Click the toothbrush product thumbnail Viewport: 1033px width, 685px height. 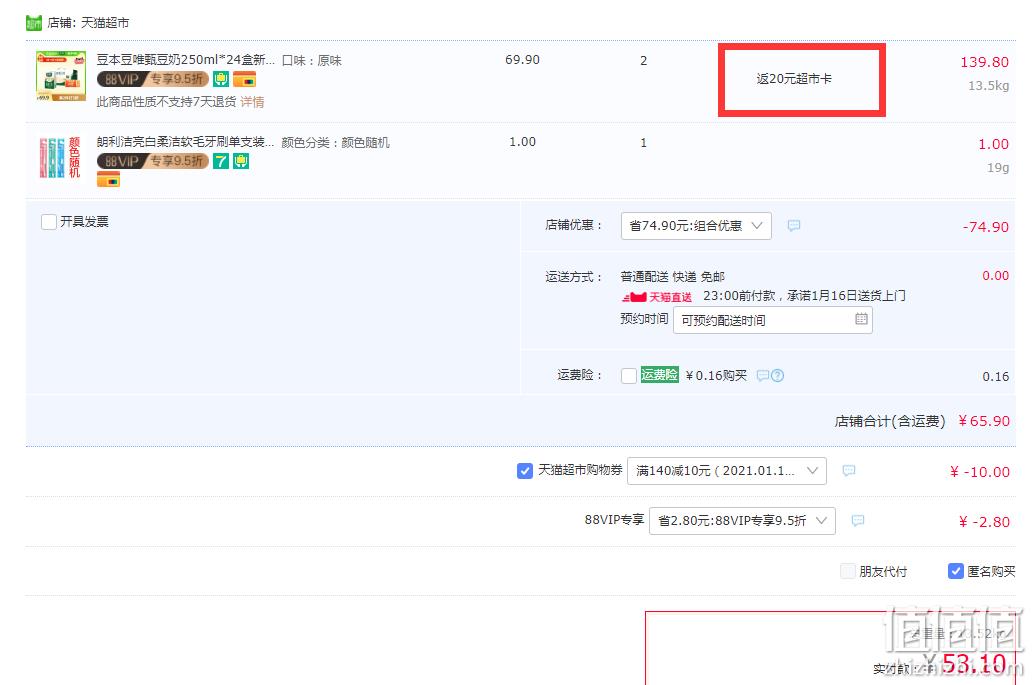pyautogui.click(x=60, y=157)
